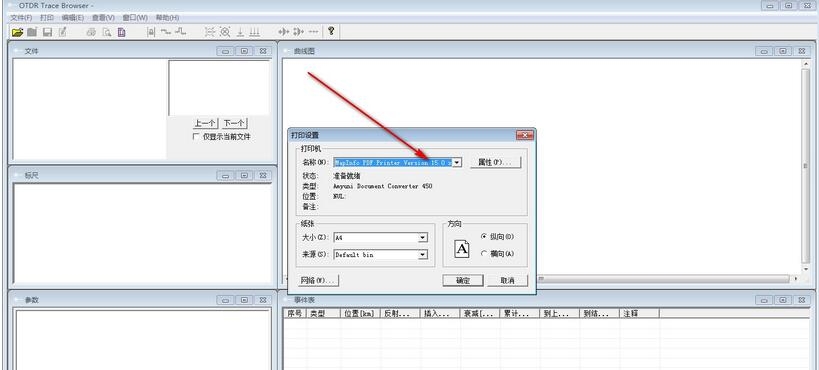
Task: Select 横向 landscape orientation radio button
Action: pos(484,253)
